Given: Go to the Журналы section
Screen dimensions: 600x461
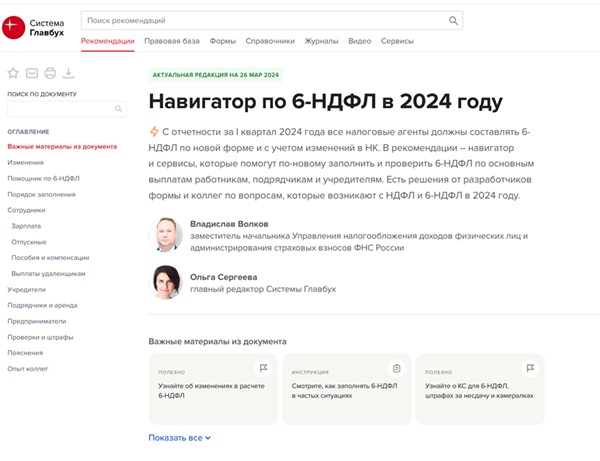Looking at the screenshot, I should coord(321,41).
